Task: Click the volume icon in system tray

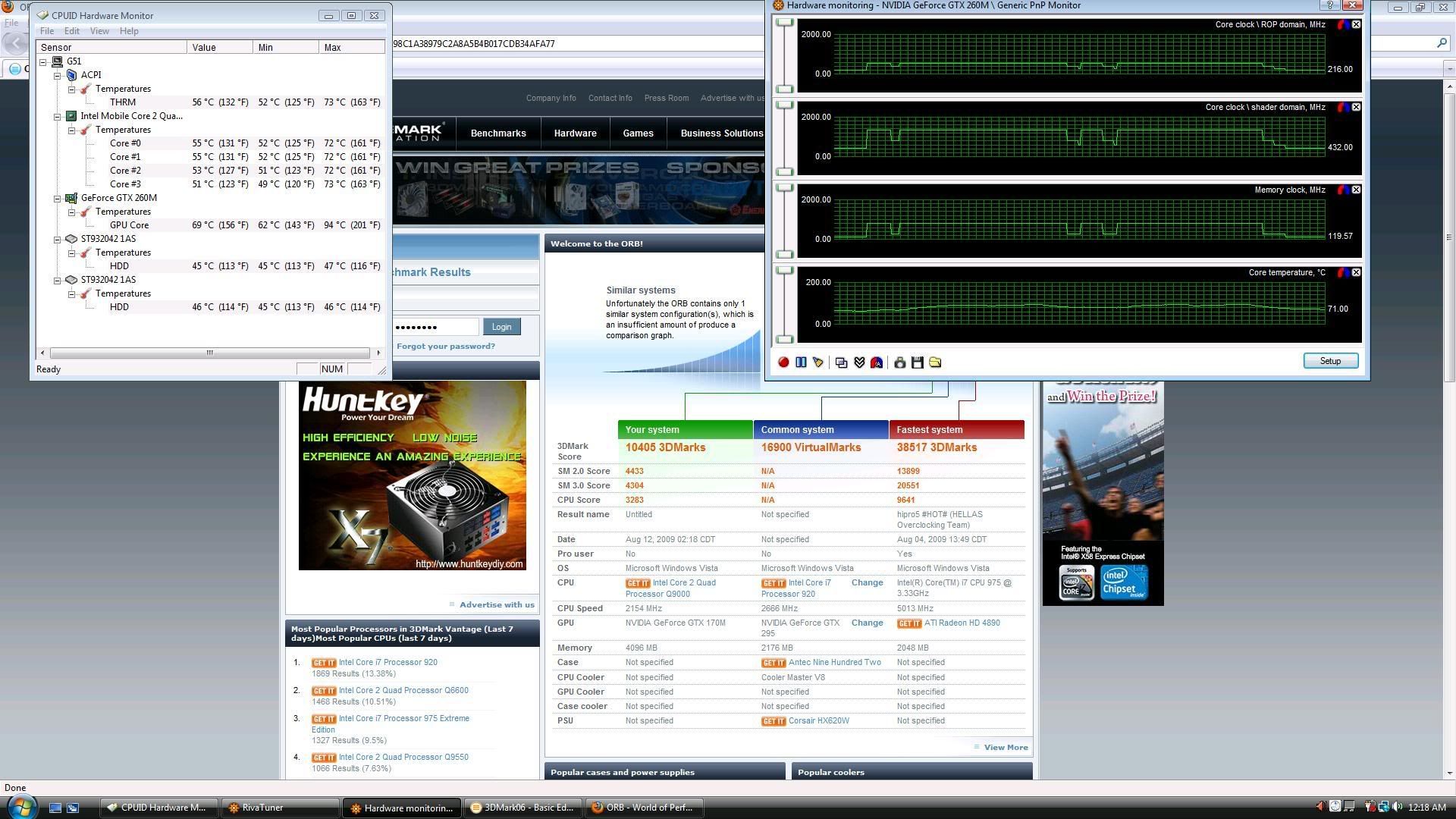Action: coord(1397,807)
